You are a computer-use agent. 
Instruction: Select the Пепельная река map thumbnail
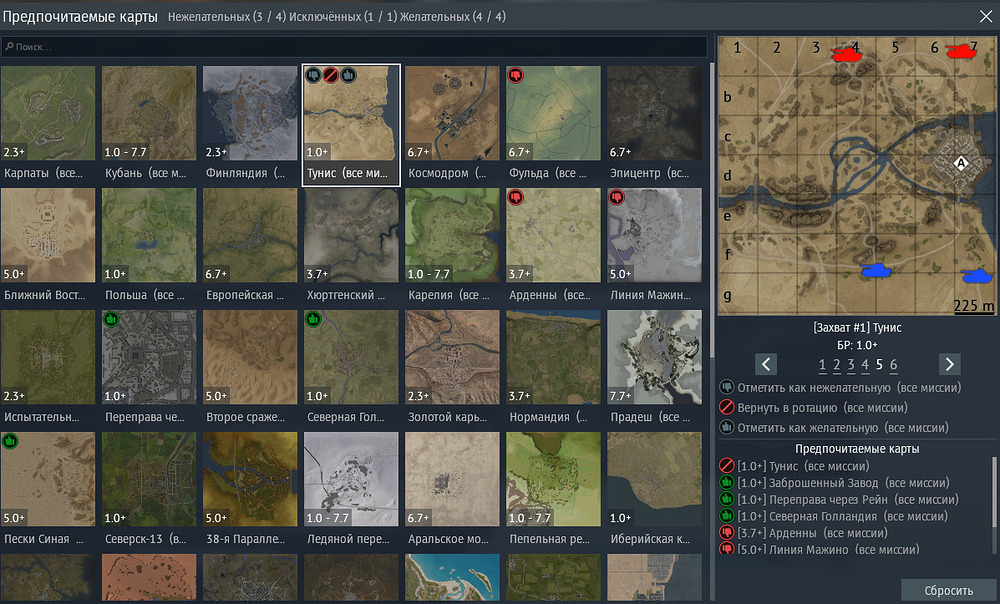coord(554,479)
